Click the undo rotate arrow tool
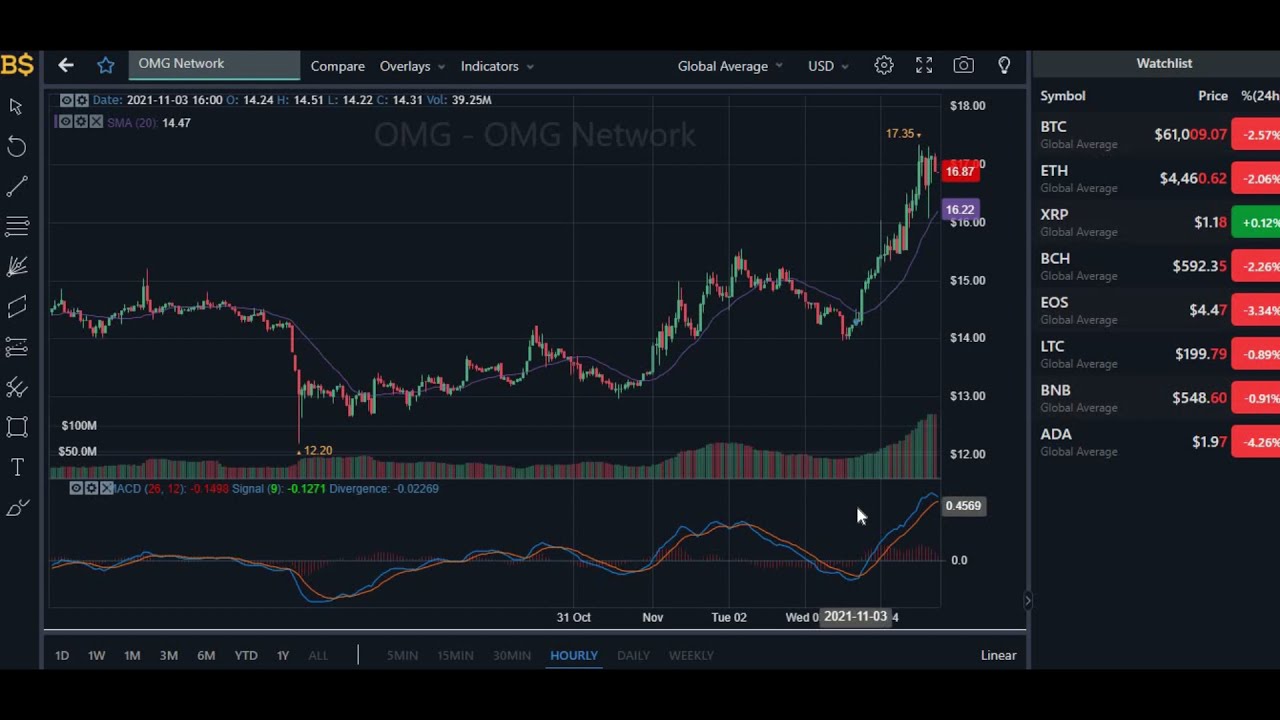Screen dimensions: 1280x720 (x=17, y=147)
